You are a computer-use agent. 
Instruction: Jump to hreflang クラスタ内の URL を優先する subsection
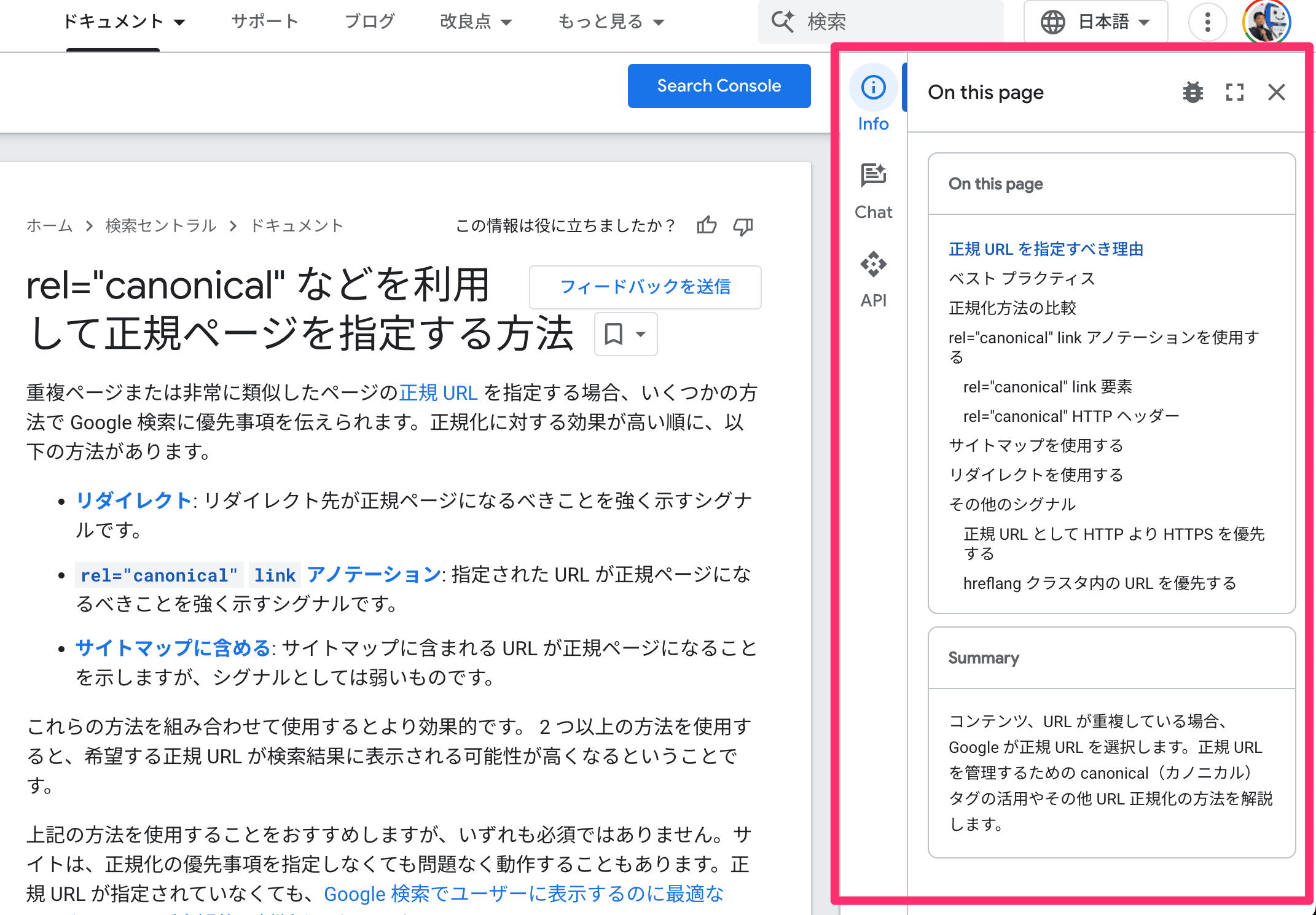pyautogui.click(x=1100, y=583)
